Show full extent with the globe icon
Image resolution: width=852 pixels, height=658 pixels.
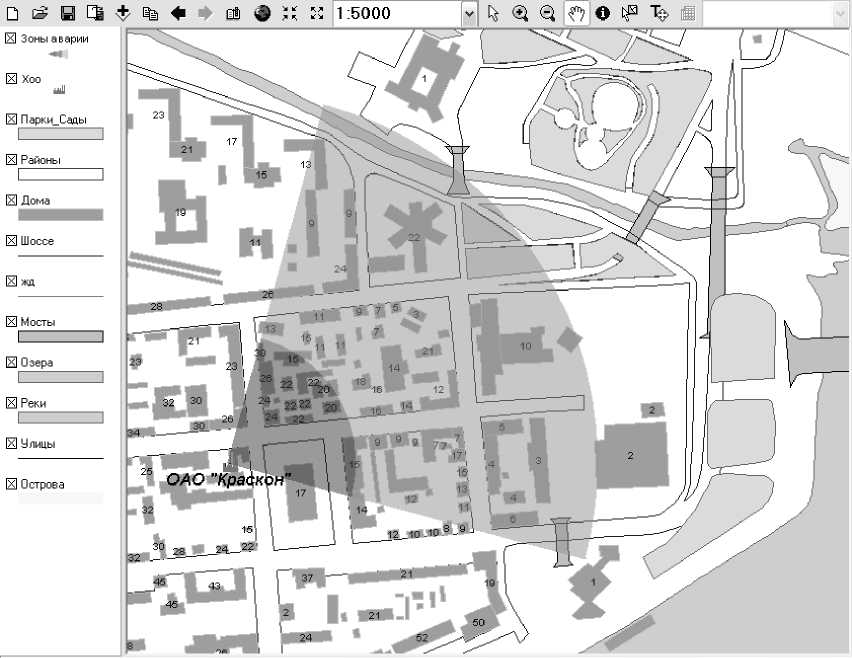click(x=262, y=13)
